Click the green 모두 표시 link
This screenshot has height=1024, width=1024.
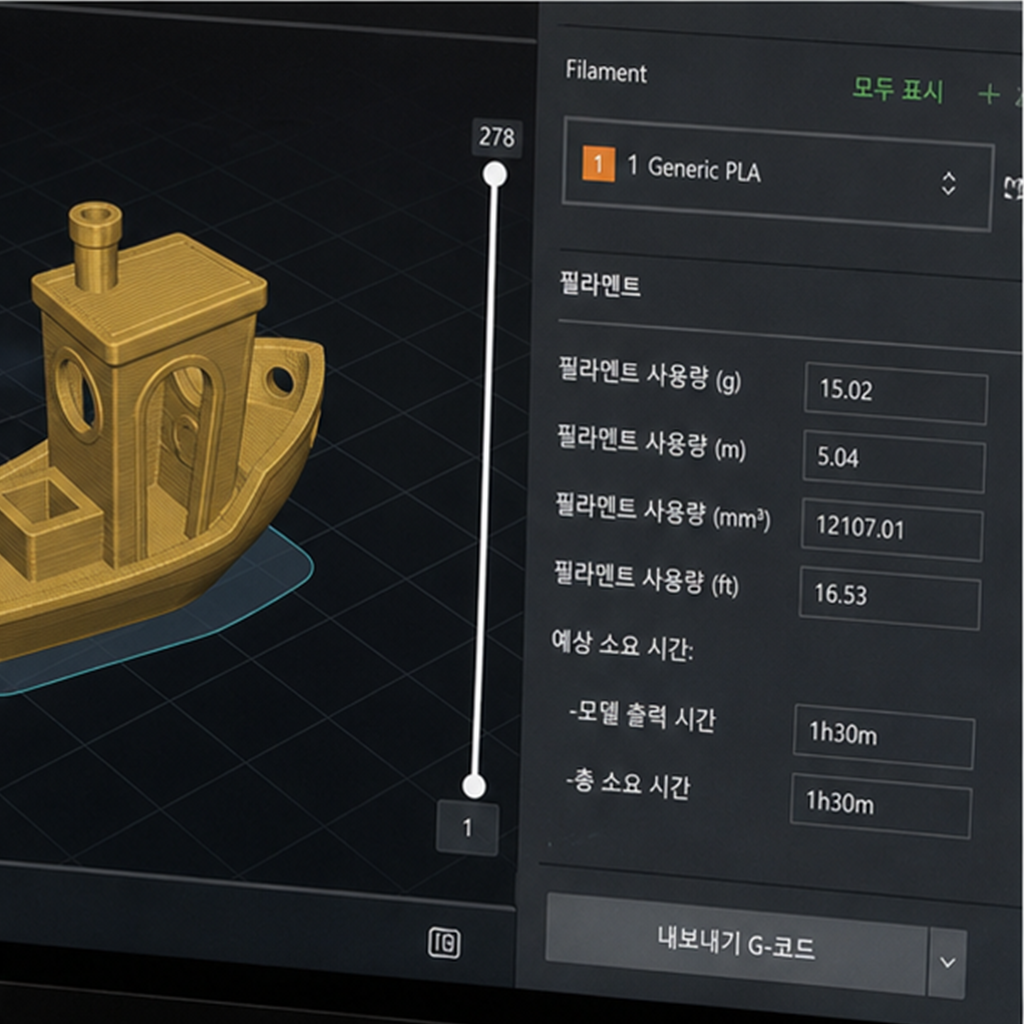898,89
